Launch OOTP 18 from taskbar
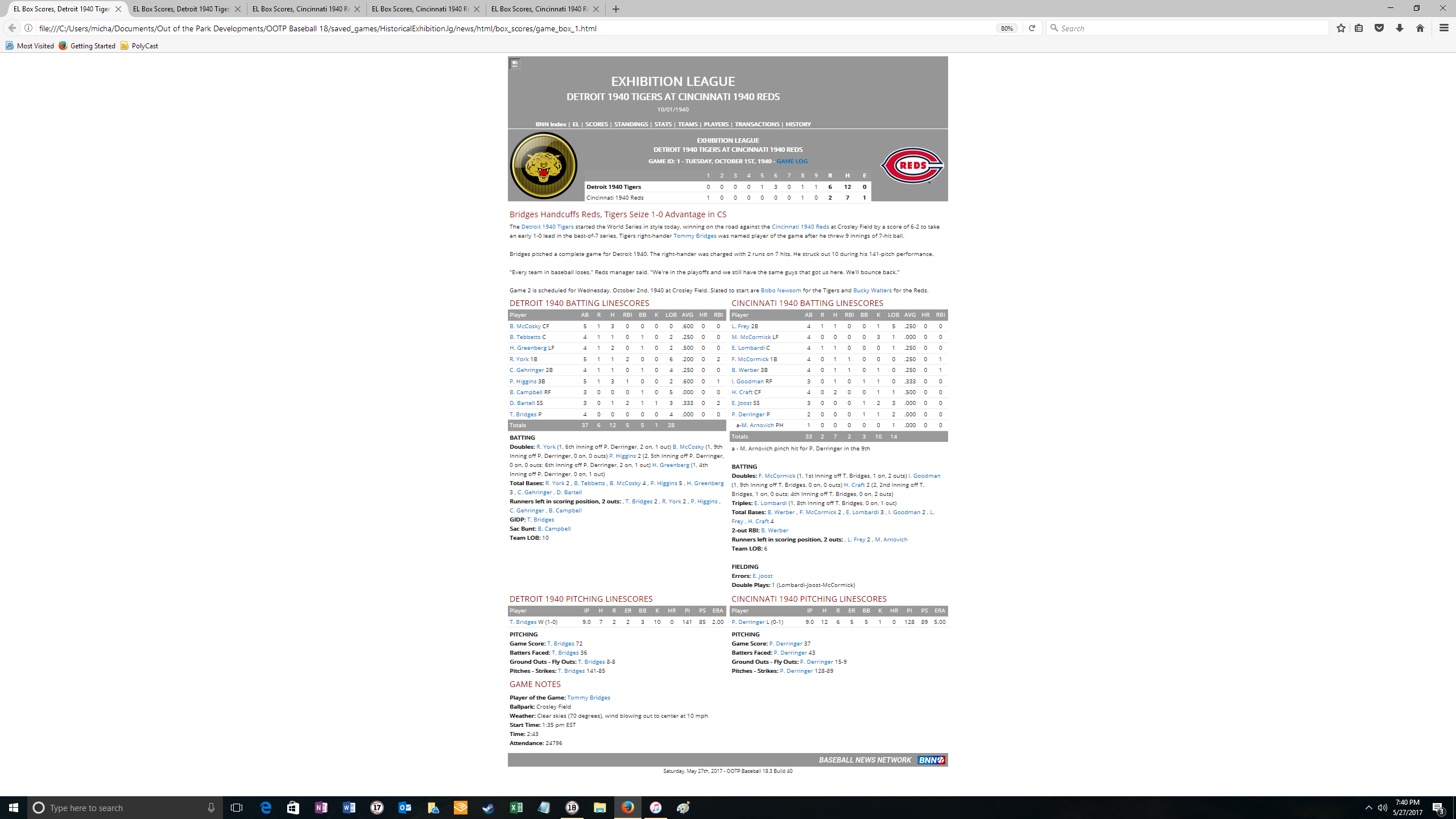The image size is (1456, 819). [572, 808]
